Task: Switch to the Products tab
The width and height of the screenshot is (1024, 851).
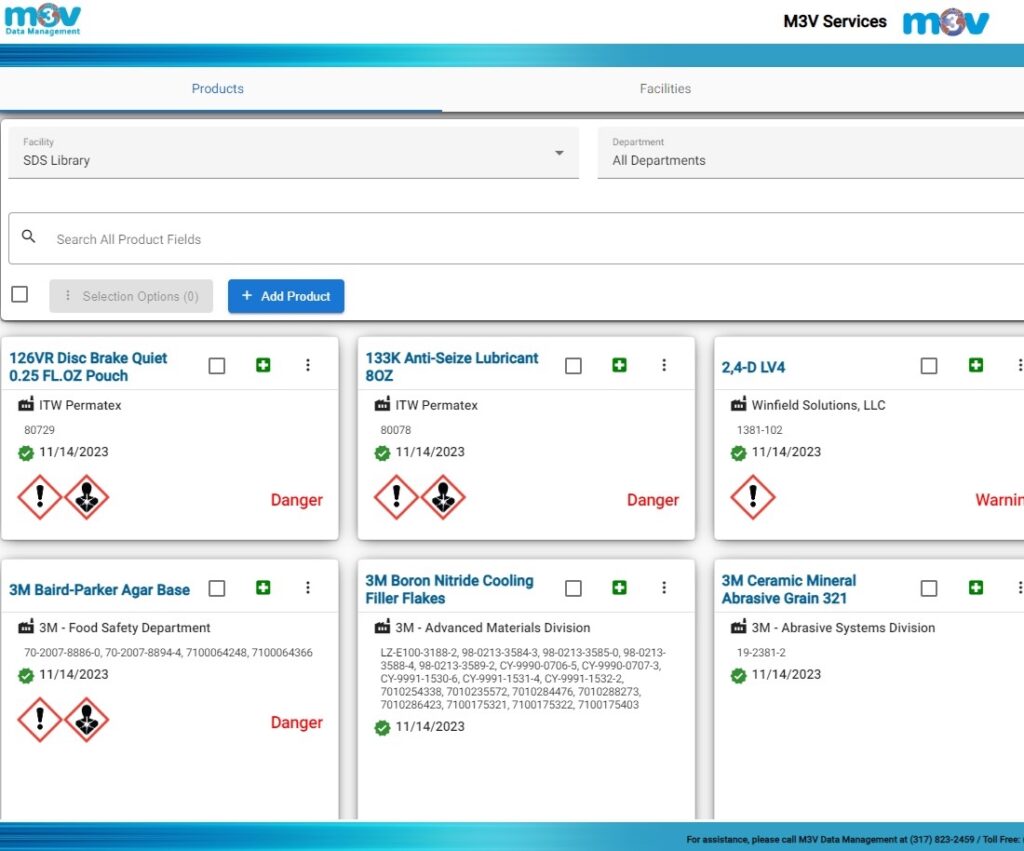Action: click(x=217, y=89)
